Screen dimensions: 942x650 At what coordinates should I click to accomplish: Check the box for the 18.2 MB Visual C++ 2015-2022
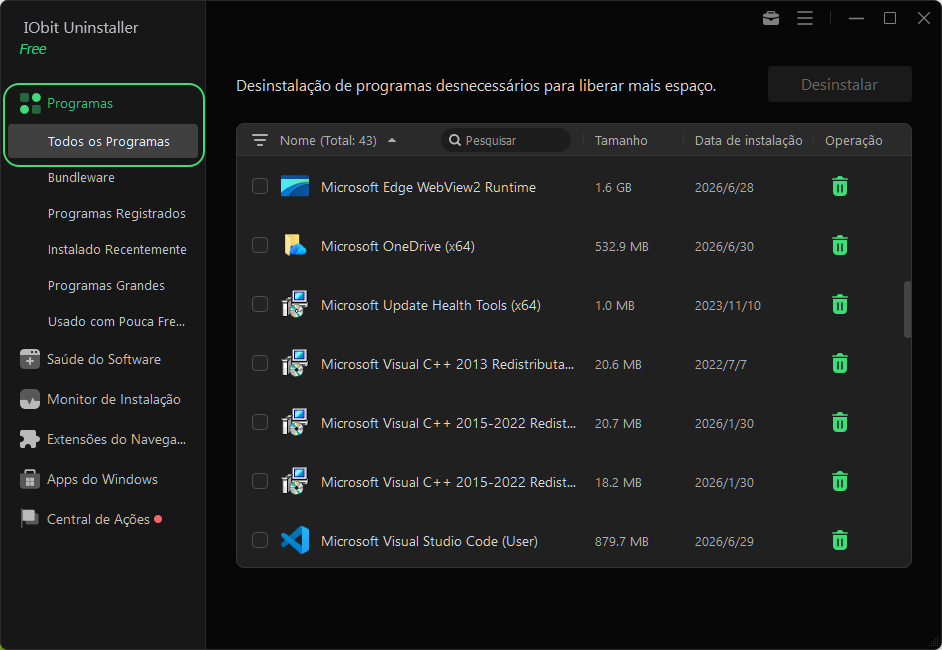(x=260, y=481)
